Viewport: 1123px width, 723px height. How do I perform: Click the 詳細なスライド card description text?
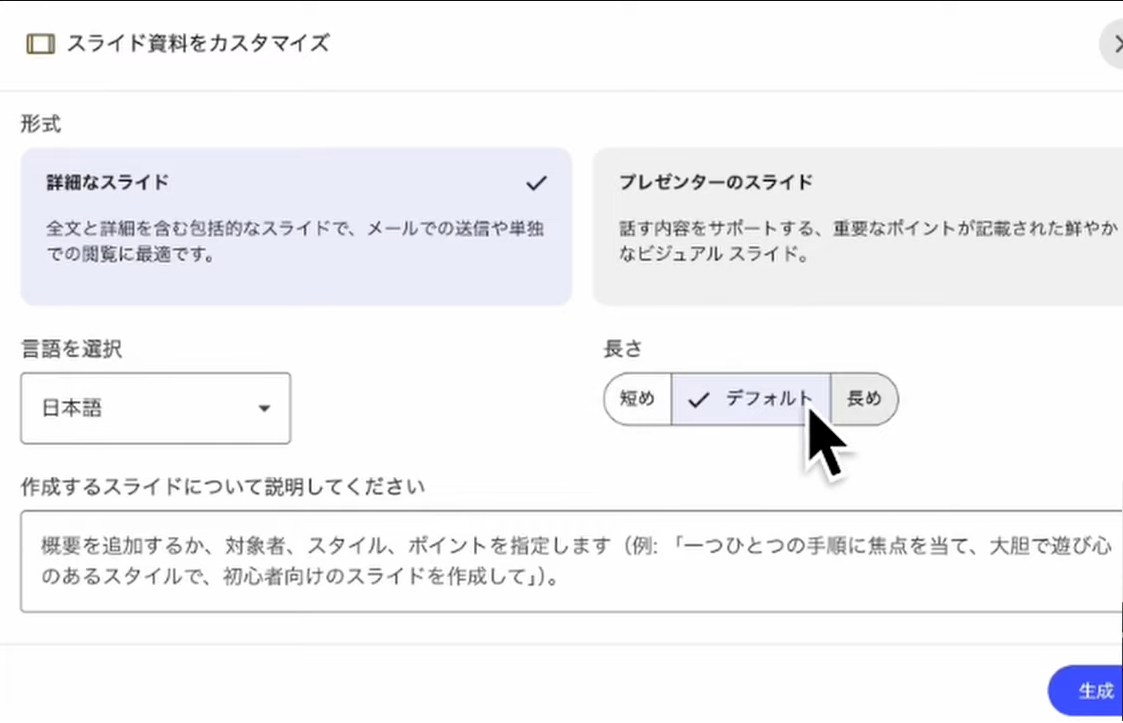[295, 241]
